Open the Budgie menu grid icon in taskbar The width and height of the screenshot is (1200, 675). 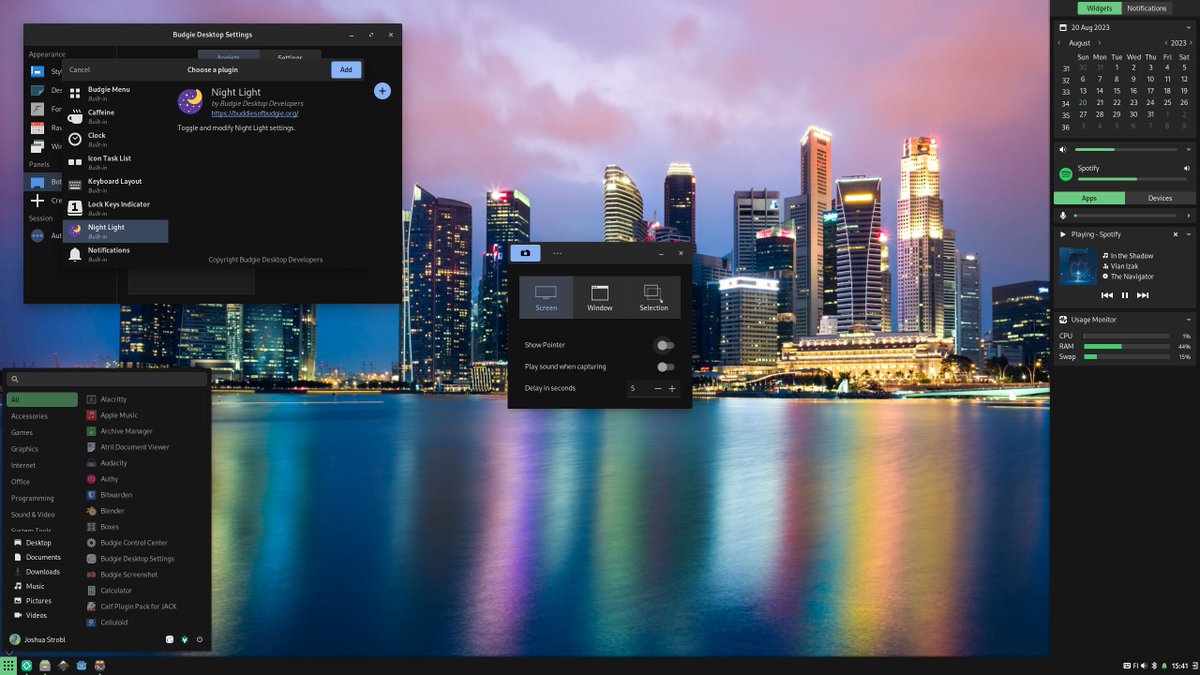(x=9, y=664)
